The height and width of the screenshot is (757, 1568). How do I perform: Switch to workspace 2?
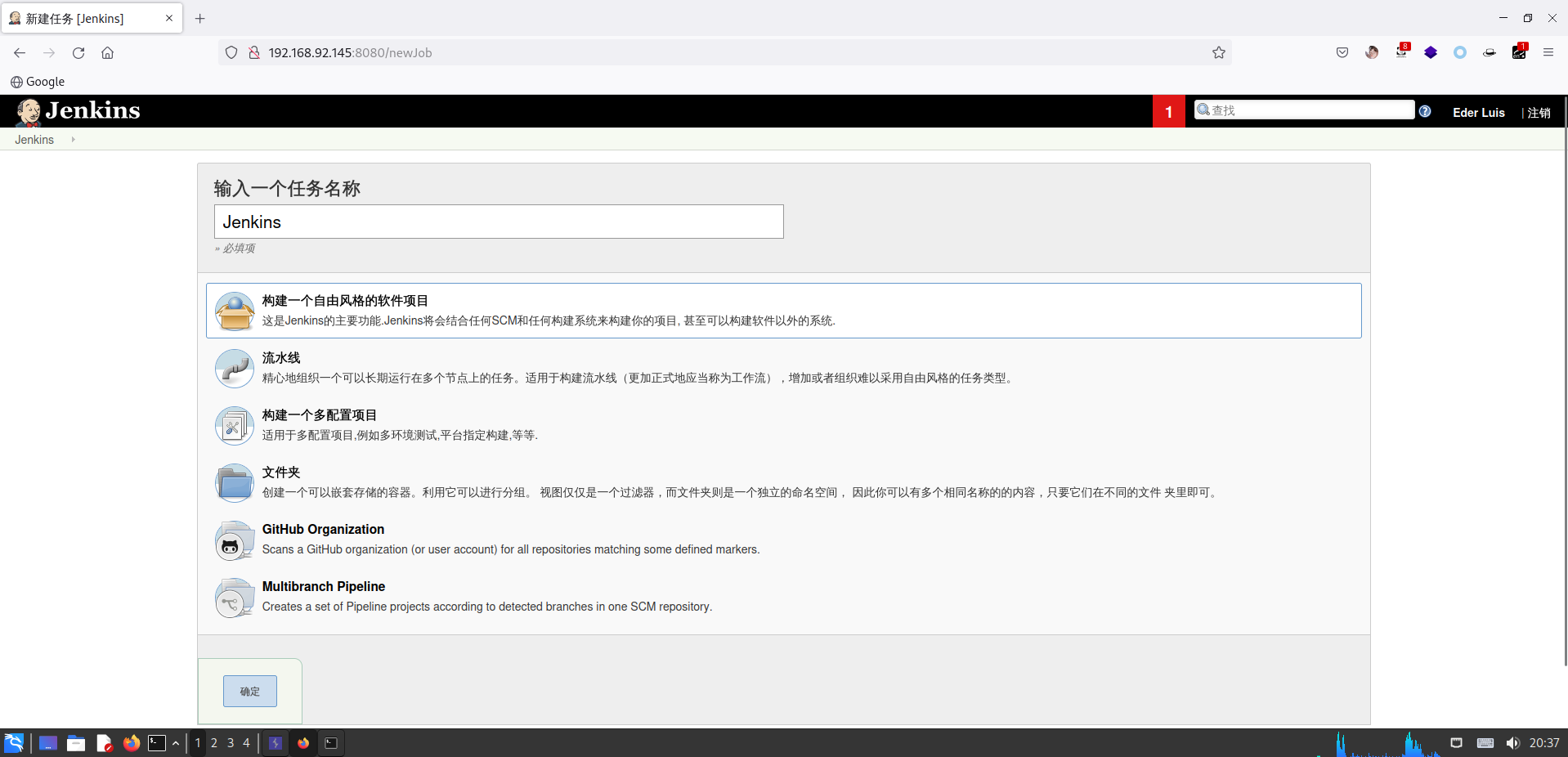pyautogui.click(x=214, y=743)
